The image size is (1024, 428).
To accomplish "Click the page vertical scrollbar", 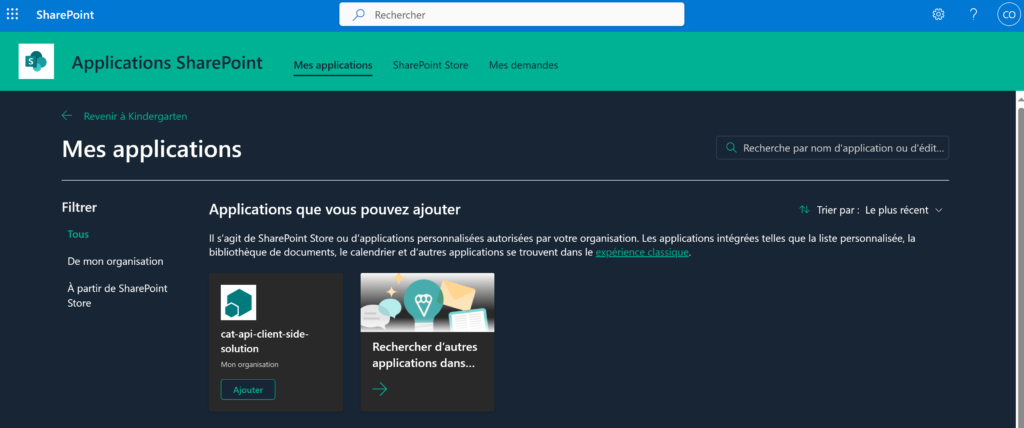I will [1019, 259].
